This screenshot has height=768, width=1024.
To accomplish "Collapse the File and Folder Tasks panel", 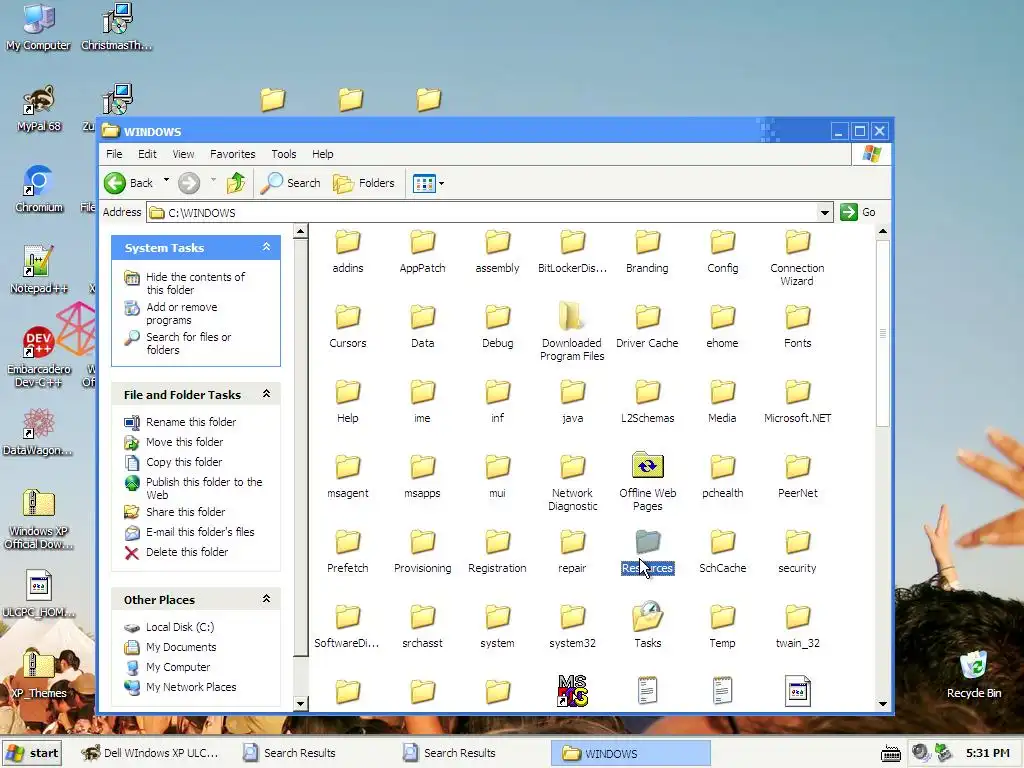I will point(266,394).
